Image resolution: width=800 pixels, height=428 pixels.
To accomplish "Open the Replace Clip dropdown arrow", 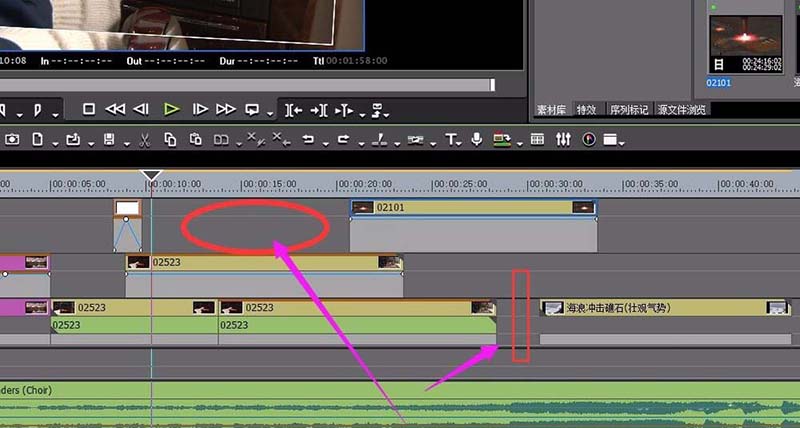I will pos(239,144).
